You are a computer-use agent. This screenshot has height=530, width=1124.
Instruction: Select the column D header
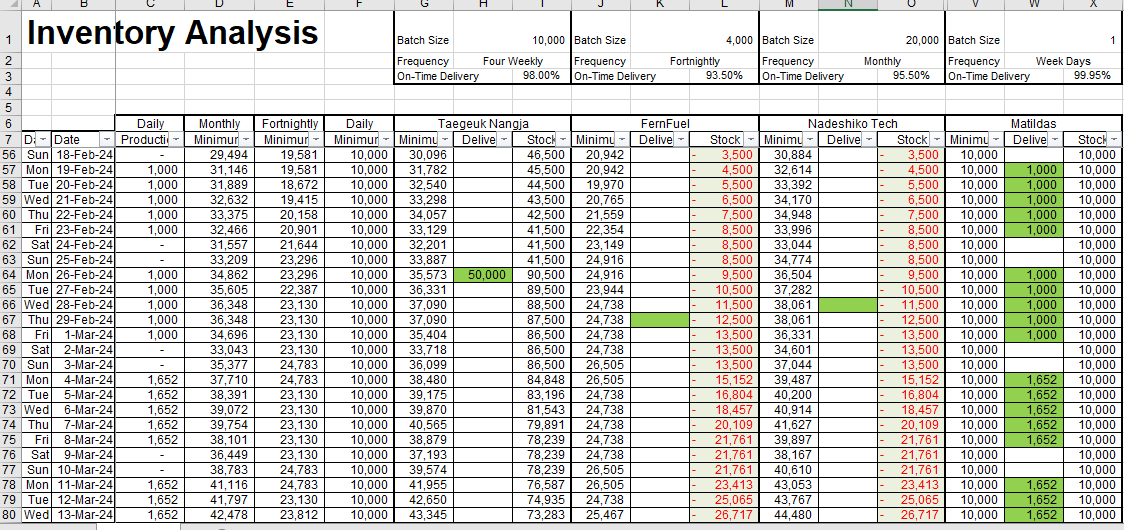coord(219,4)
